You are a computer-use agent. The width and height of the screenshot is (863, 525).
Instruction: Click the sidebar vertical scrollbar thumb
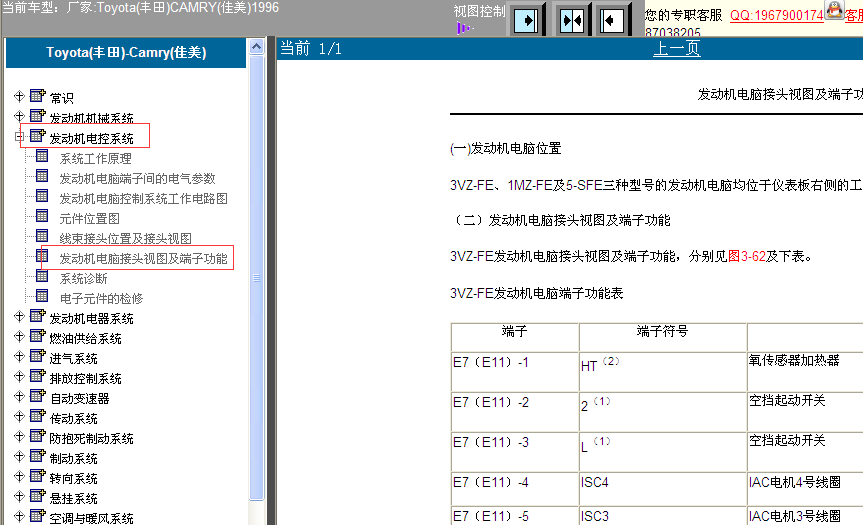[256, 277]
